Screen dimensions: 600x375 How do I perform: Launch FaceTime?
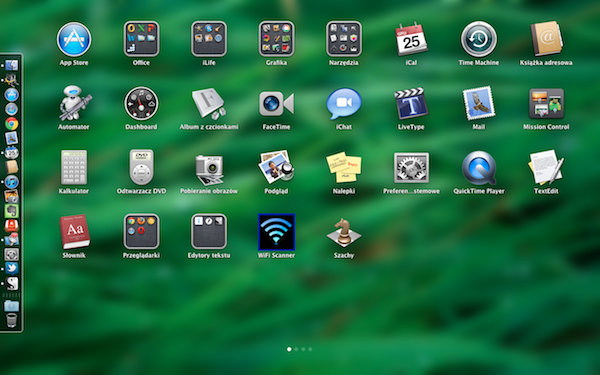click(x=276, y=103)
